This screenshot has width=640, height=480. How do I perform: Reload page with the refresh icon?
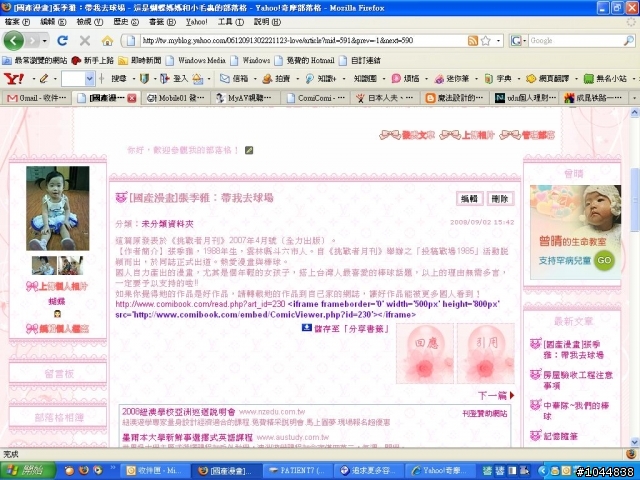coord(62,40)
